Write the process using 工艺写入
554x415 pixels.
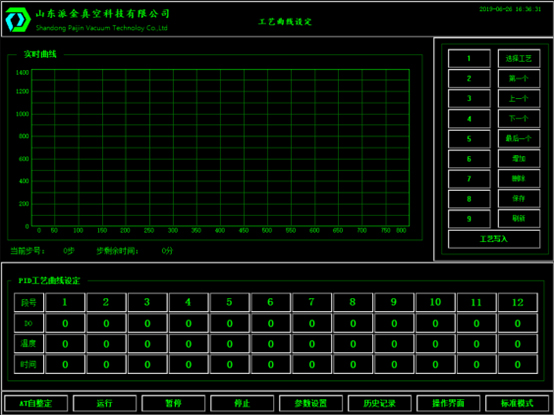point(494,239)
